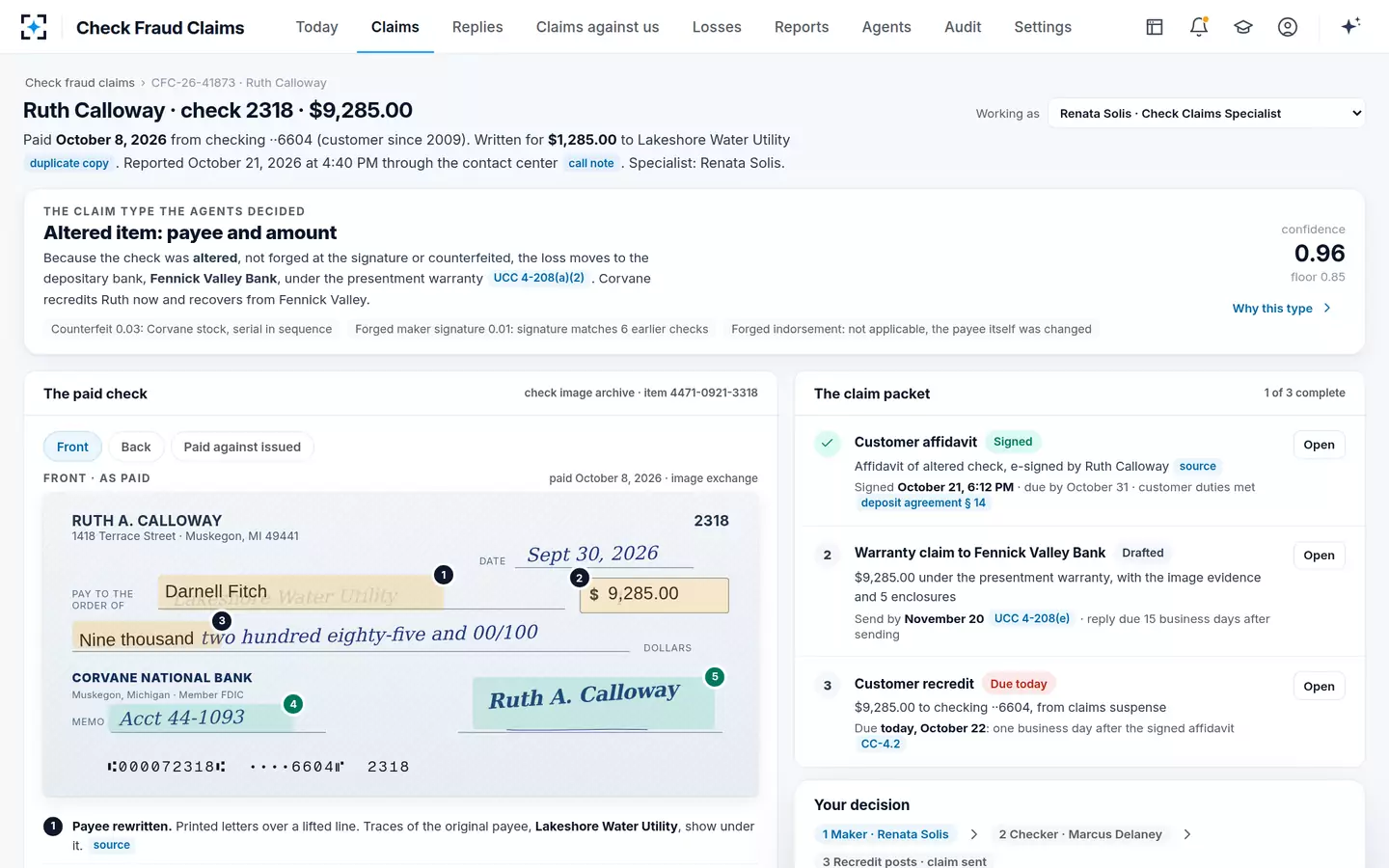
Task: Open the CC-4.2 citation
Action: tap(881, 745)
